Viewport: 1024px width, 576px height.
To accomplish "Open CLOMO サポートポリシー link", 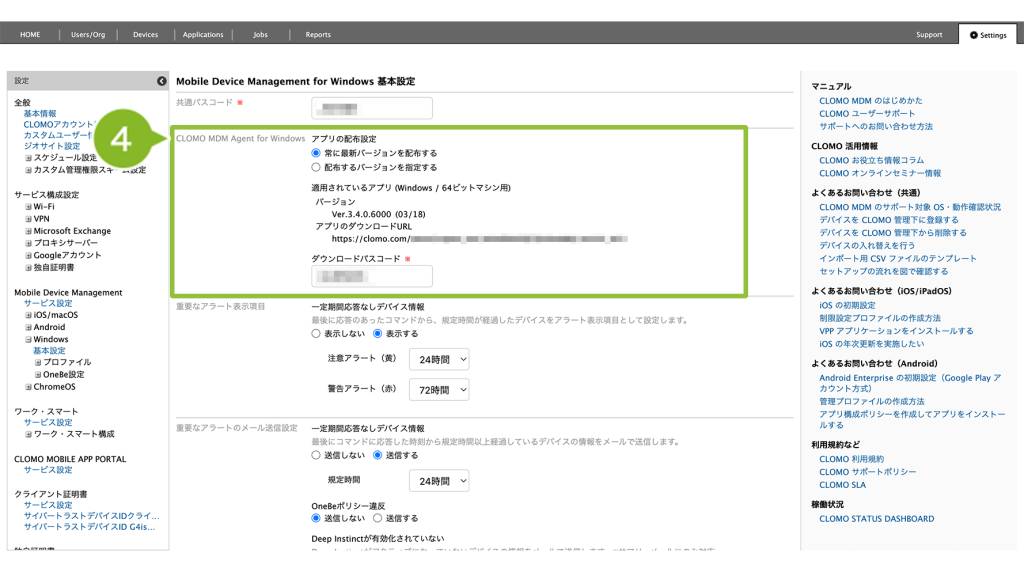I will [867, 472].
